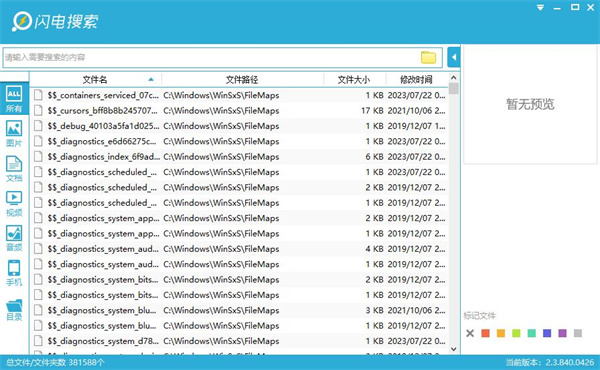Viewport: 600px width, 370px height.
Task: Pick the orange mark color swatch
Action: [501, 333]
